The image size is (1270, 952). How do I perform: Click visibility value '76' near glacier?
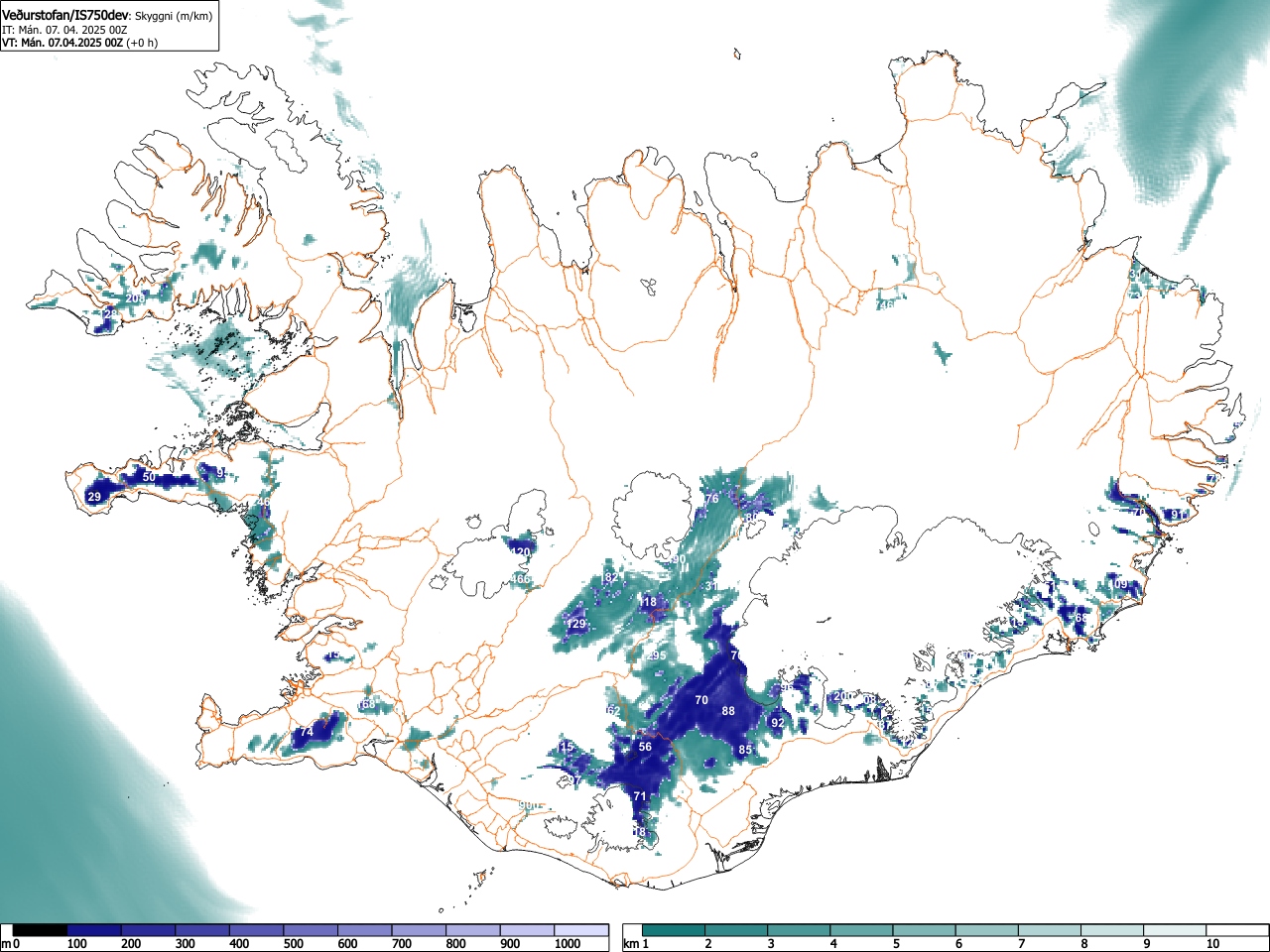(711, 499)
